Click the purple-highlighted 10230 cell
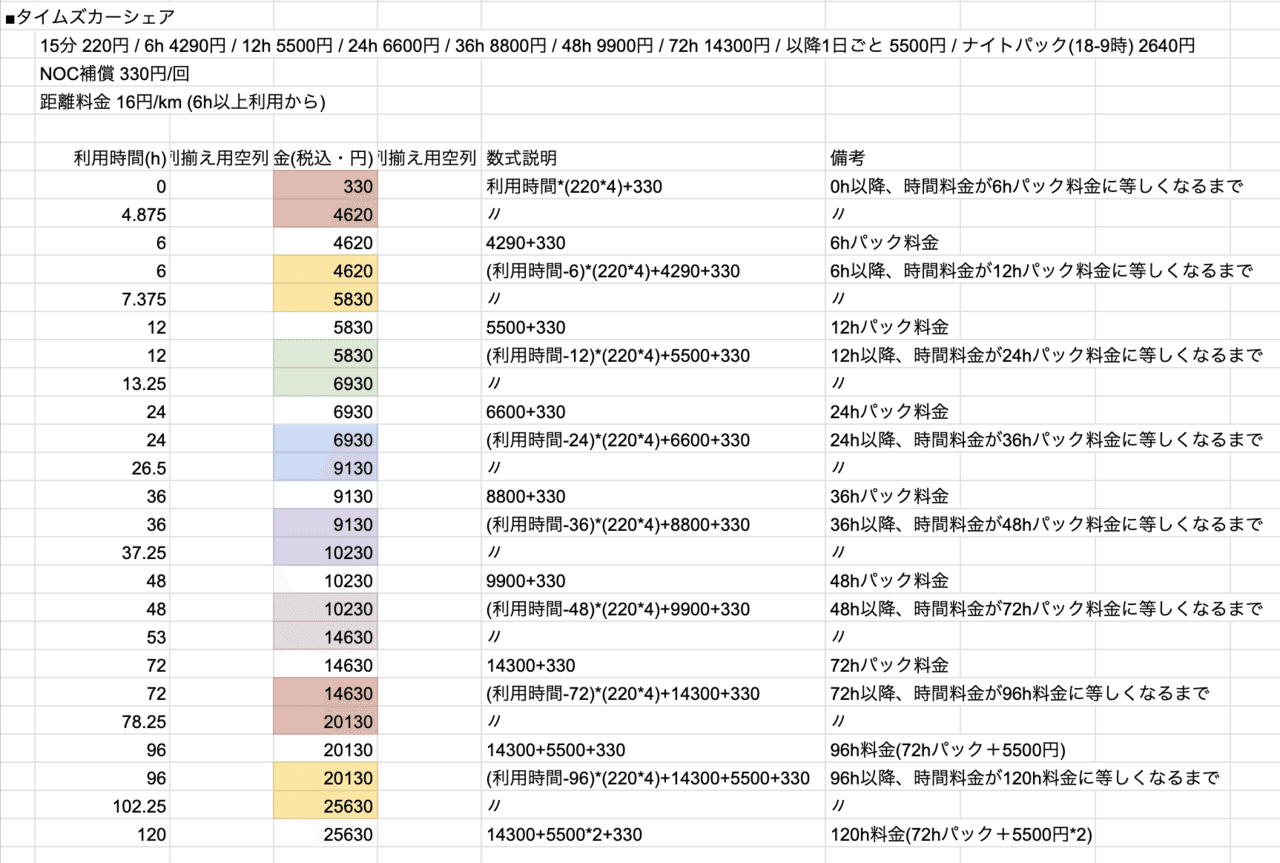The image size is (1280, 863). click(325, 551)
